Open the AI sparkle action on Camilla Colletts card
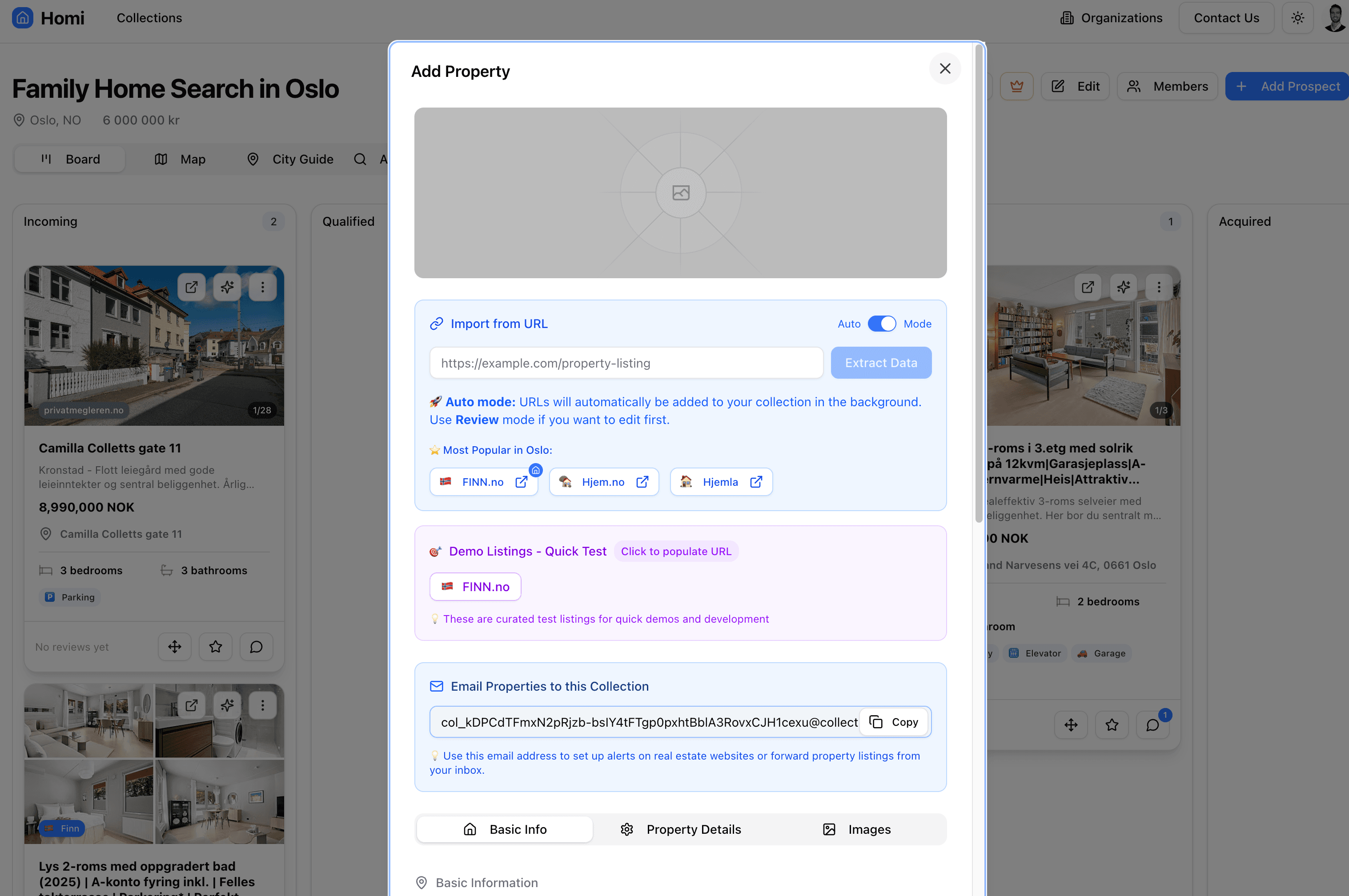This screenshot has height=896, width=1349. [x=227, y=287]
